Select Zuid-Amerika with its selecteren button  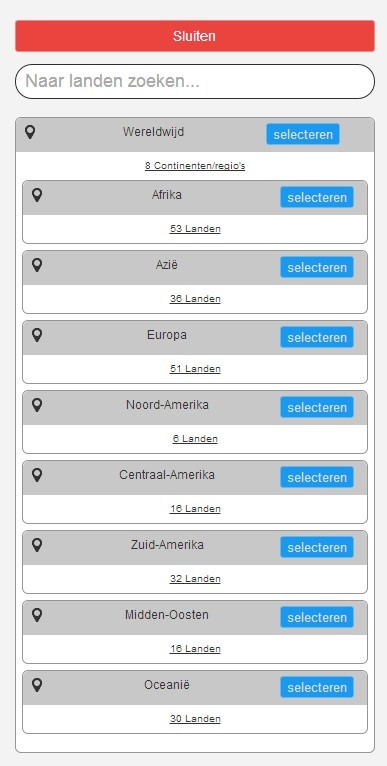[317, 547]
